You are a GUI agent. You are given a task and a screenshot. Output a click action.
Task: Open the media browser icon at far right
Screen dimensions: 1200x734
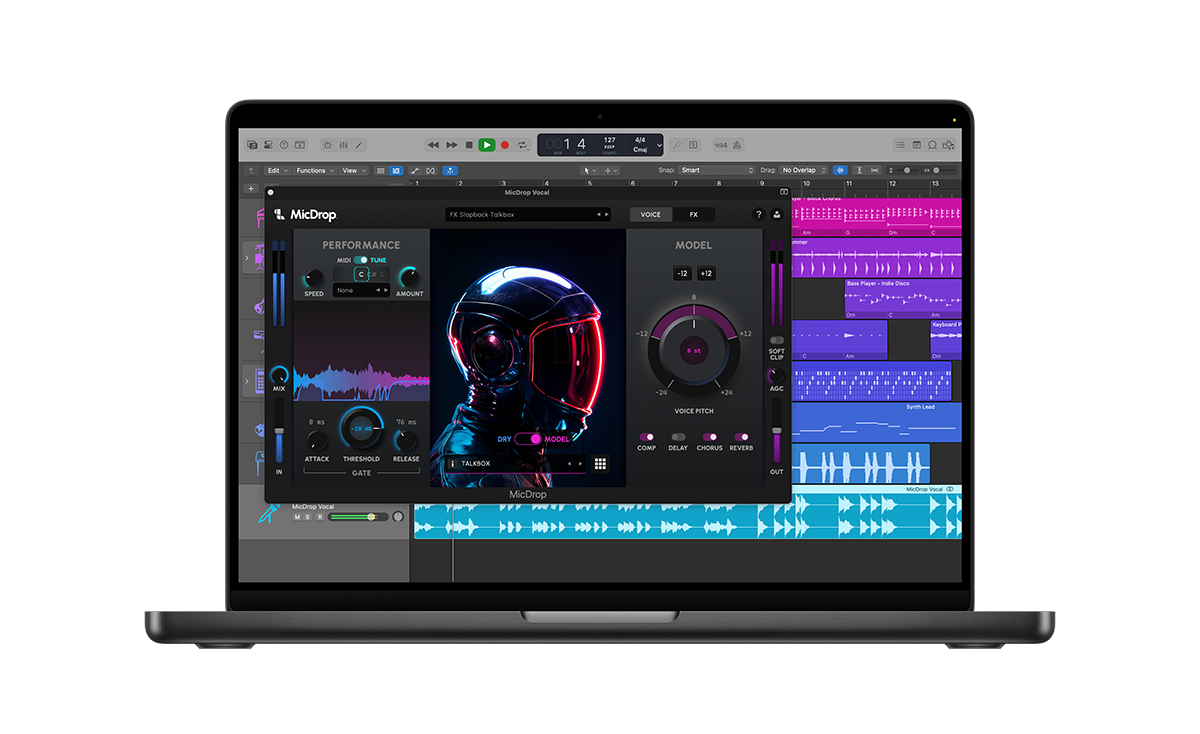click(949, 145)
